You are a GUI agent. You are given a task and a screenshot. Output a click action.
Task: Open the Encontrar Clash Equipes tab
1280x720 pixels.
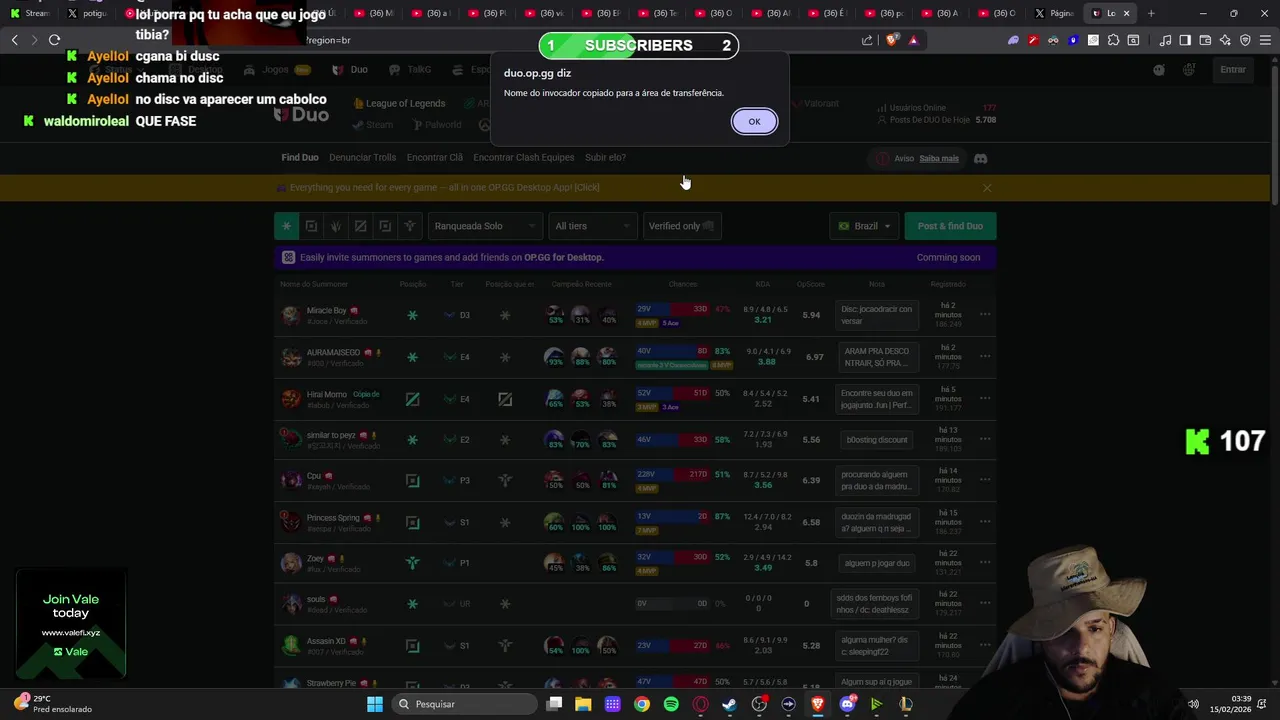[523, 157]
